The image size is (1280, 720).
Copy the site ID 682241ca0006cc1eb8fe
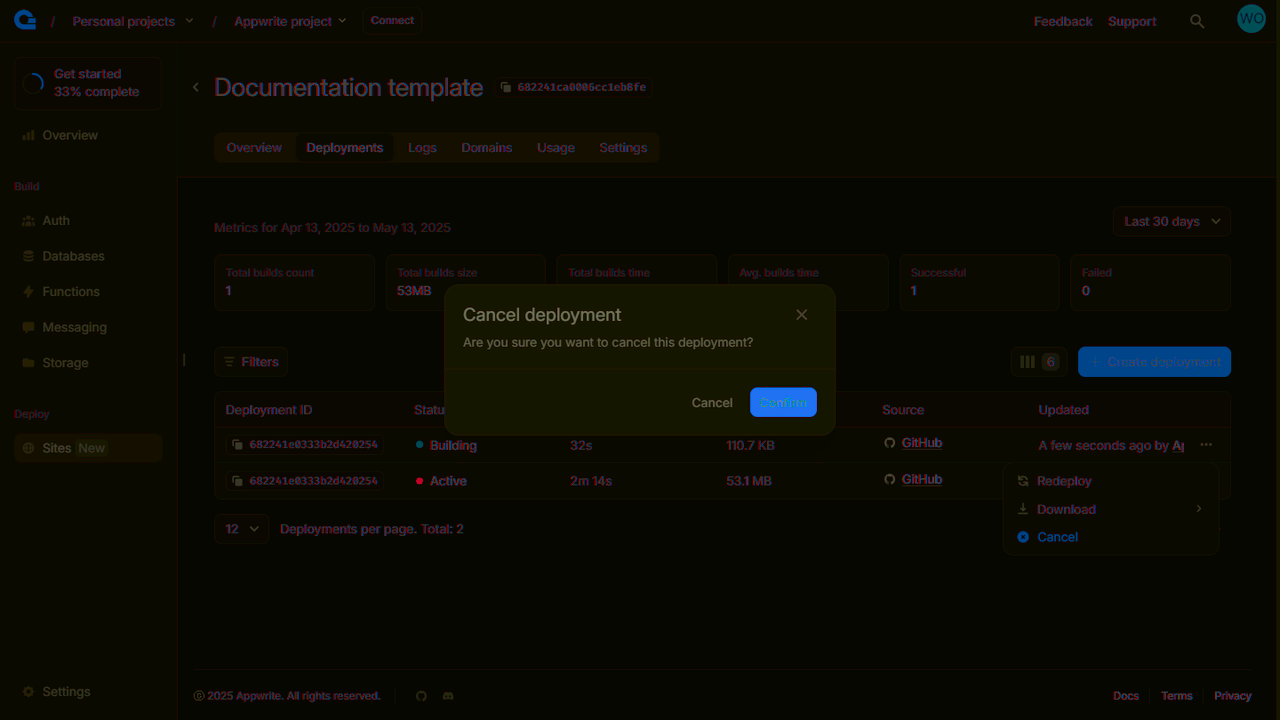point(574,88)
